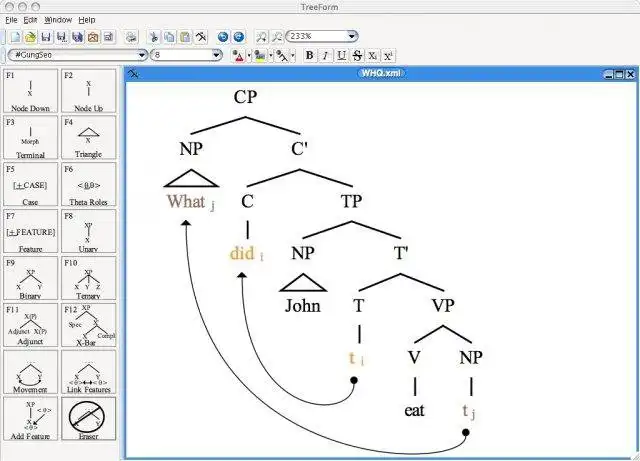Select the Add Feature tool
640x461 pixels.
[x=31, y=419]
